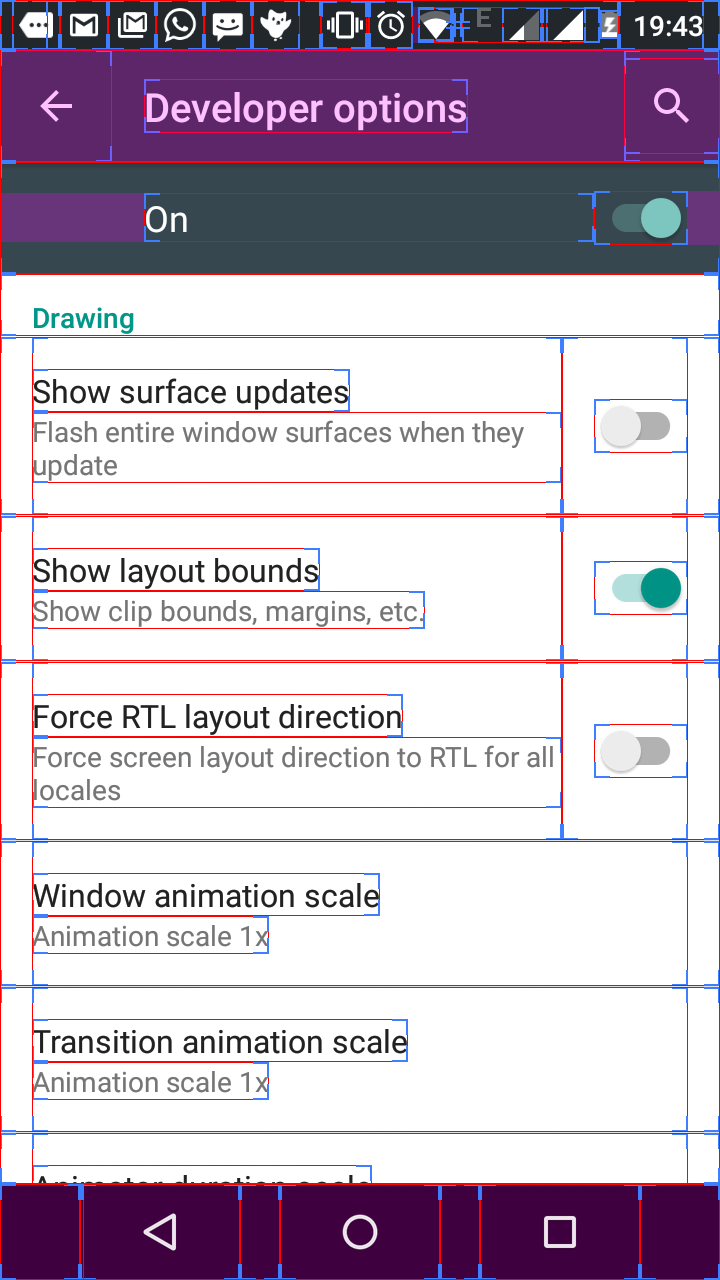Tap the first Gmail notification icon
The image size is (720, 1280).
(x=84, y=25)
